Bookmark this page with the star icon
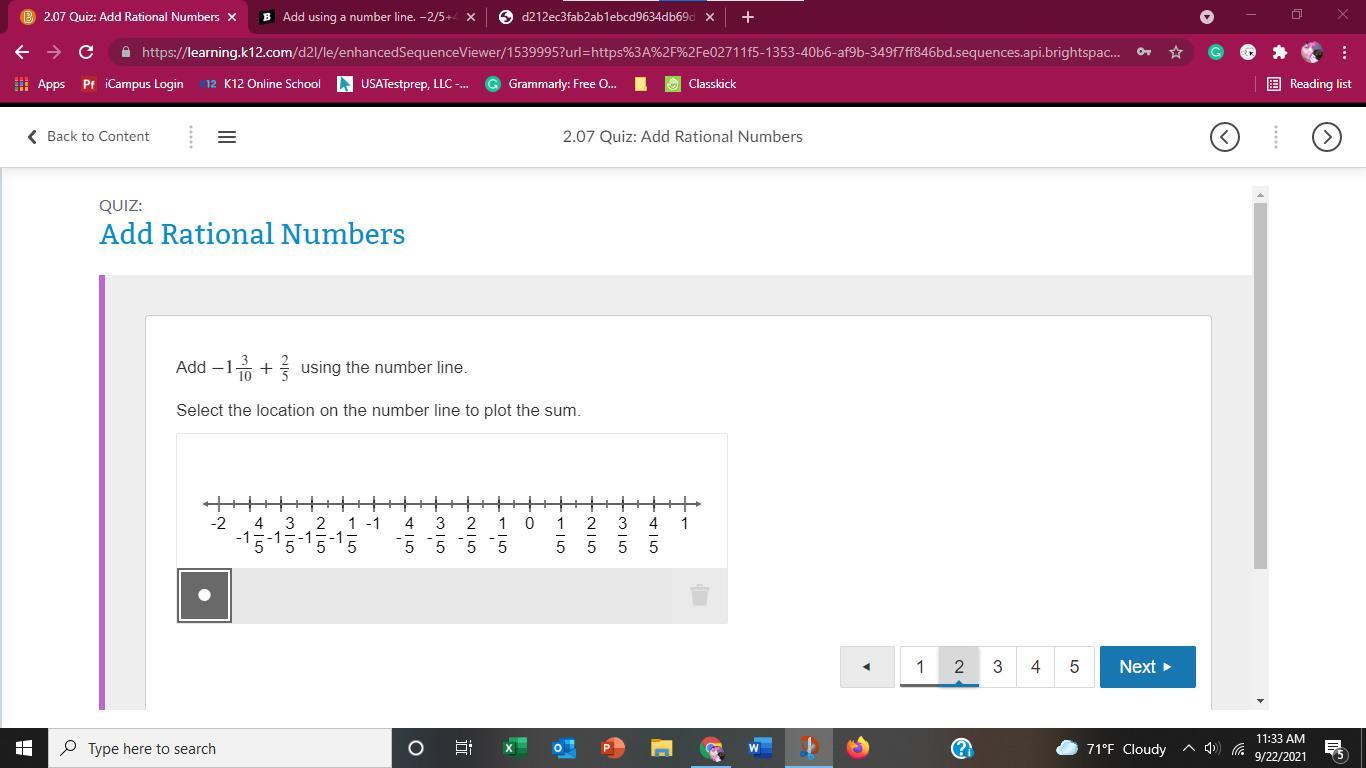 pyautogui.click(x=1176, y=52)
